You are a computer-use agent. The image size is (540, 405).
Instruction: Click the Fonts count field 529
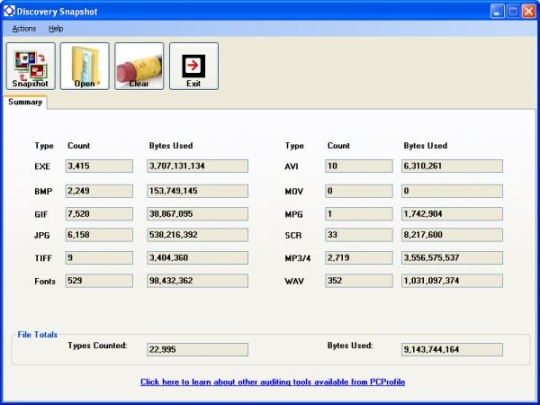pos(99,281)
